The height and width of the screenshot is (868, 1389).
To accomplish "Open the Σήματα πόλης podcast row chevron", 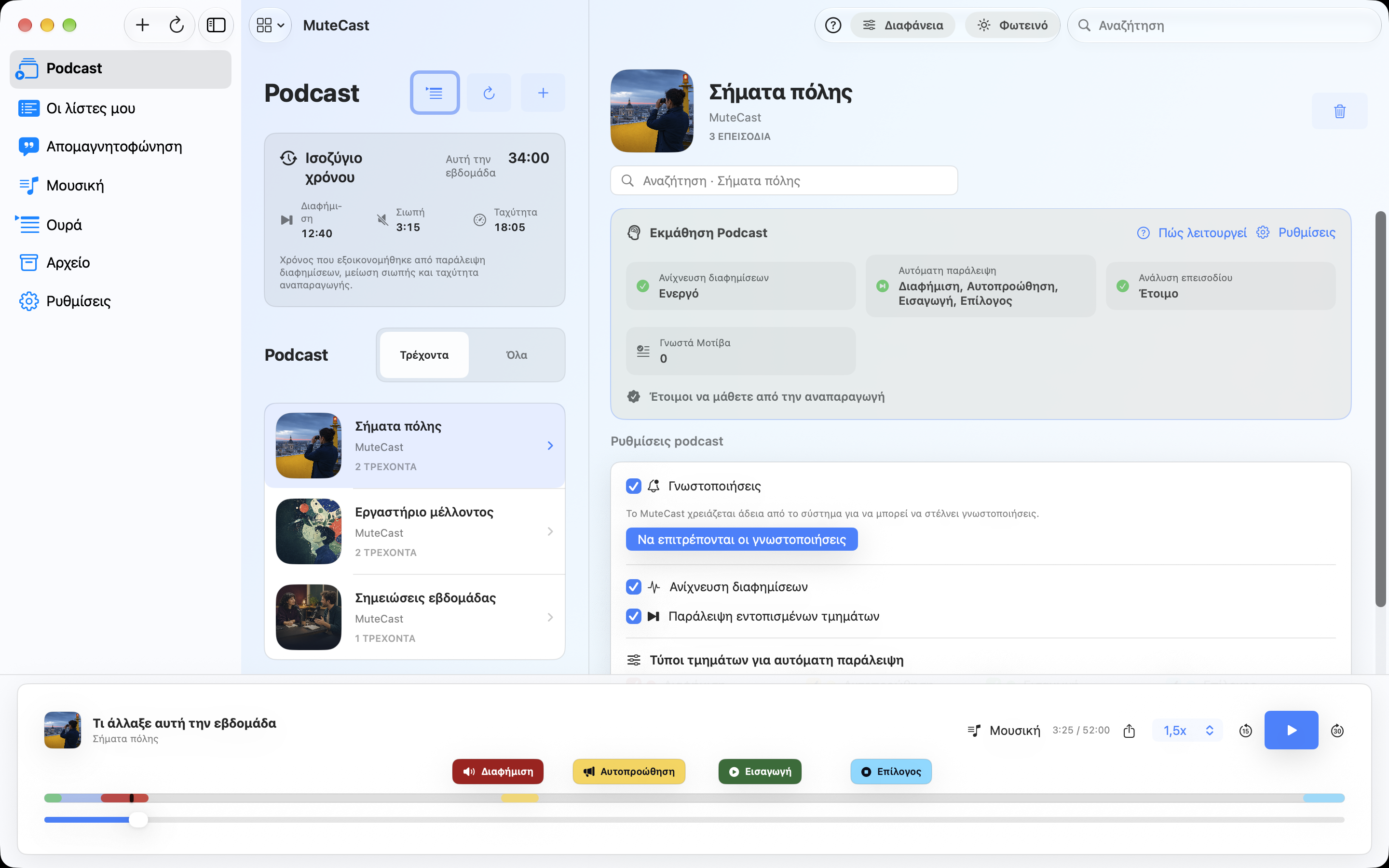I will pyautogui.click(x=550, y=446).
